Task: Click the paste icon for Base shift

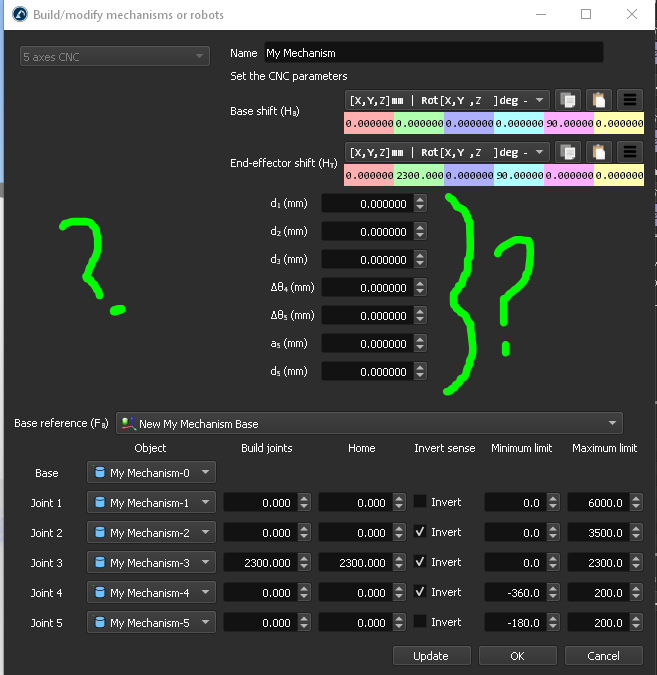Action: (599, 99)
